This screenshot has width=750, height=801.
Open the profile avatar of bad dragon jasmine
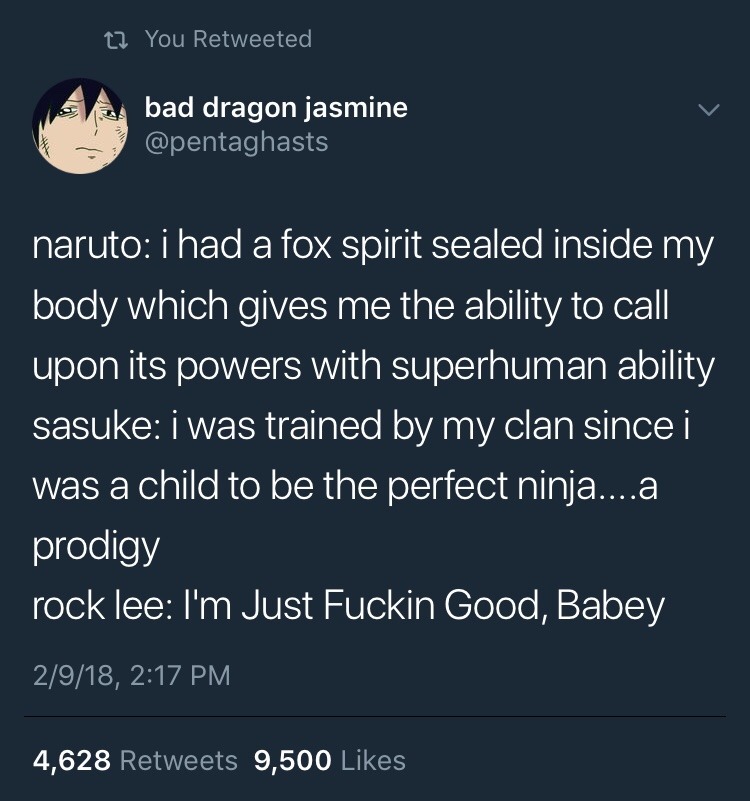[78, 126]
